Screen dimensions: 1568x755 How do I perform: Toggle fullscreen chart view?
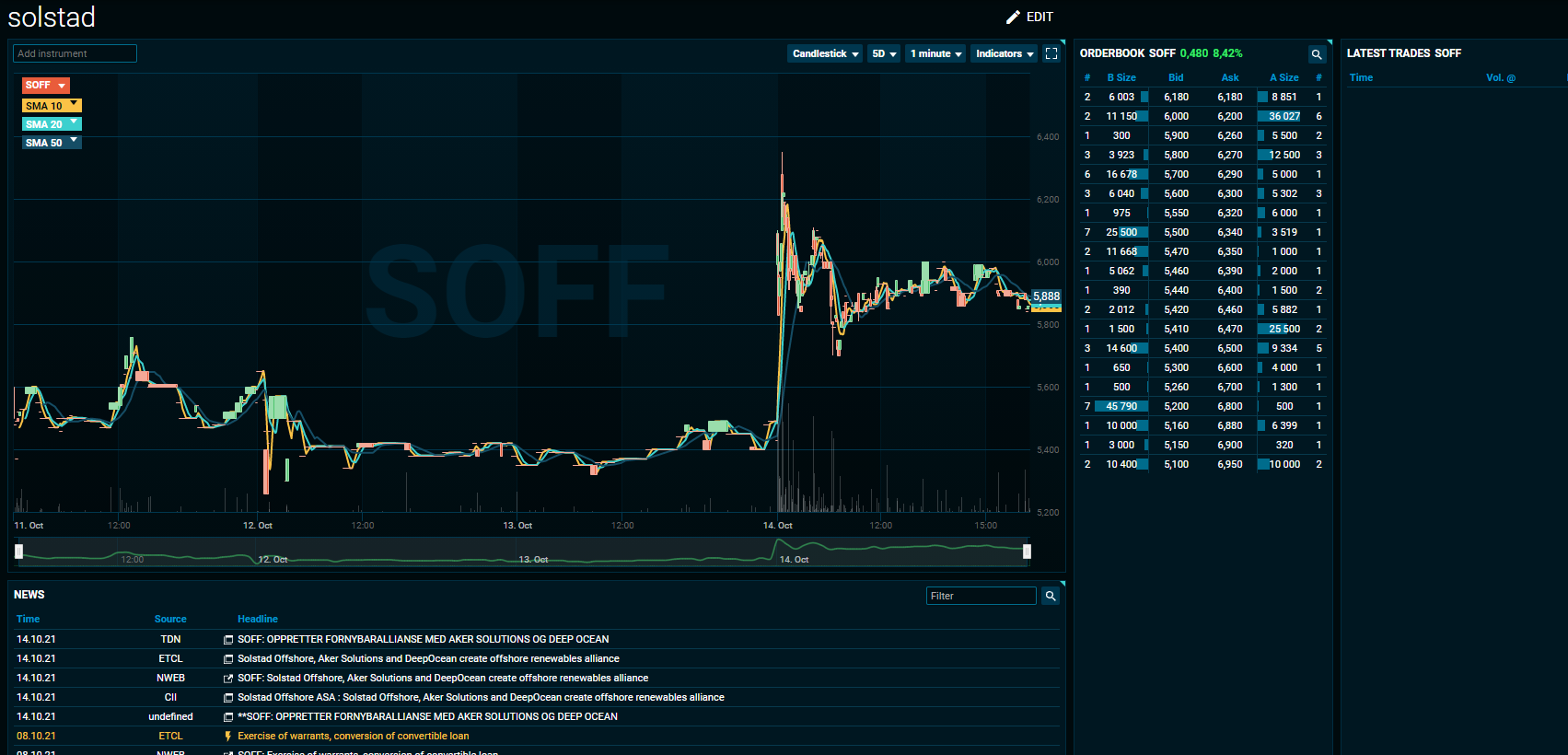[x=1051, y=53]
